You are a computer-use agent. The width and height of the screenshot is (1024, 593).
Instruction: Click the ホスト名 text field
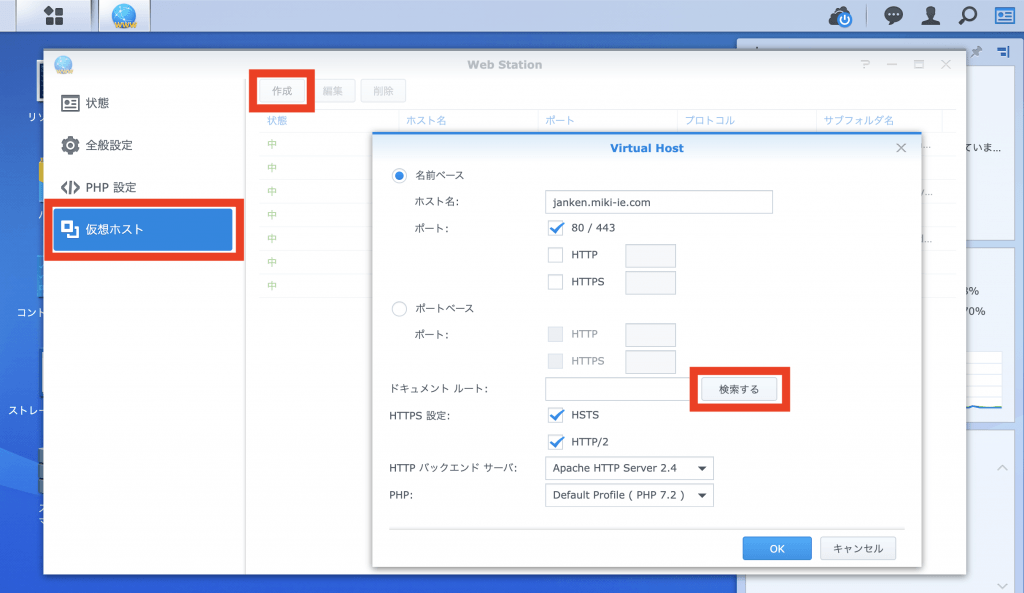point(658,202)
